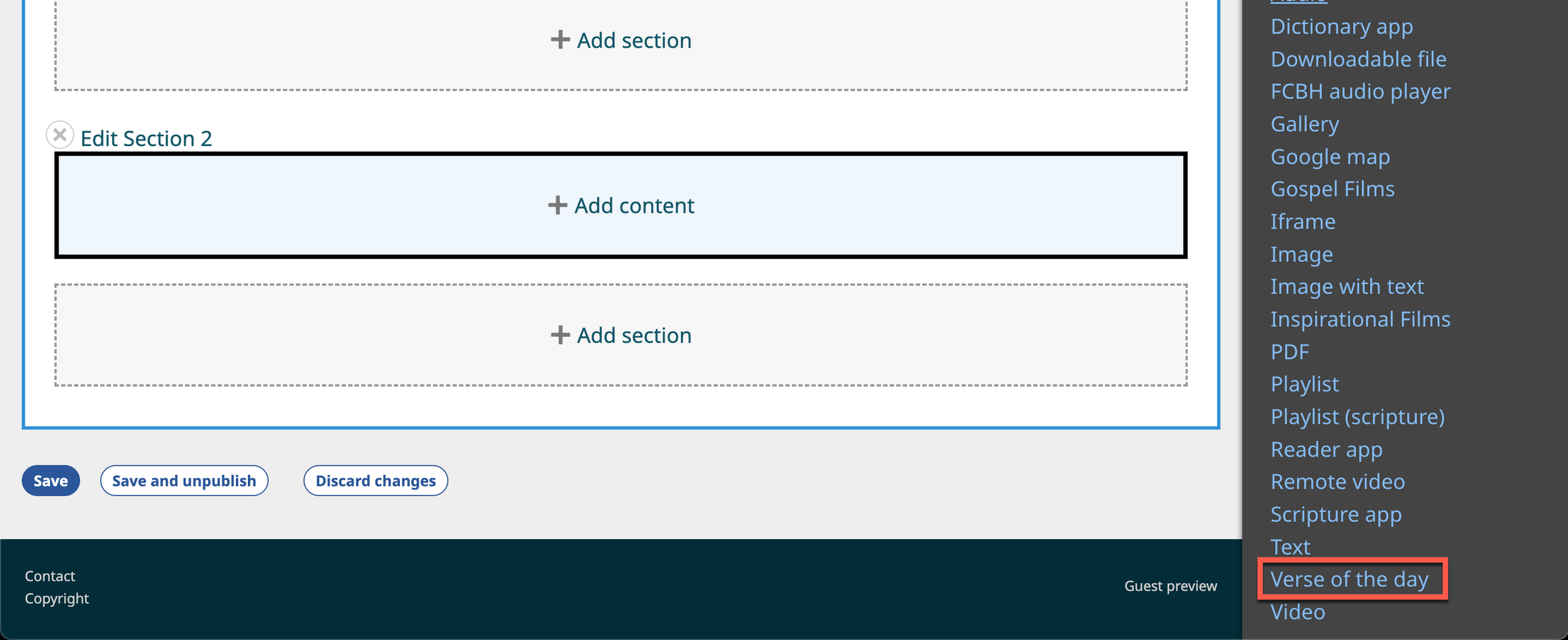Select Playlist (scripture) option
The height and width of the screenshot is (640, 1568).
pyautogui.click(x=1357, y=417)
